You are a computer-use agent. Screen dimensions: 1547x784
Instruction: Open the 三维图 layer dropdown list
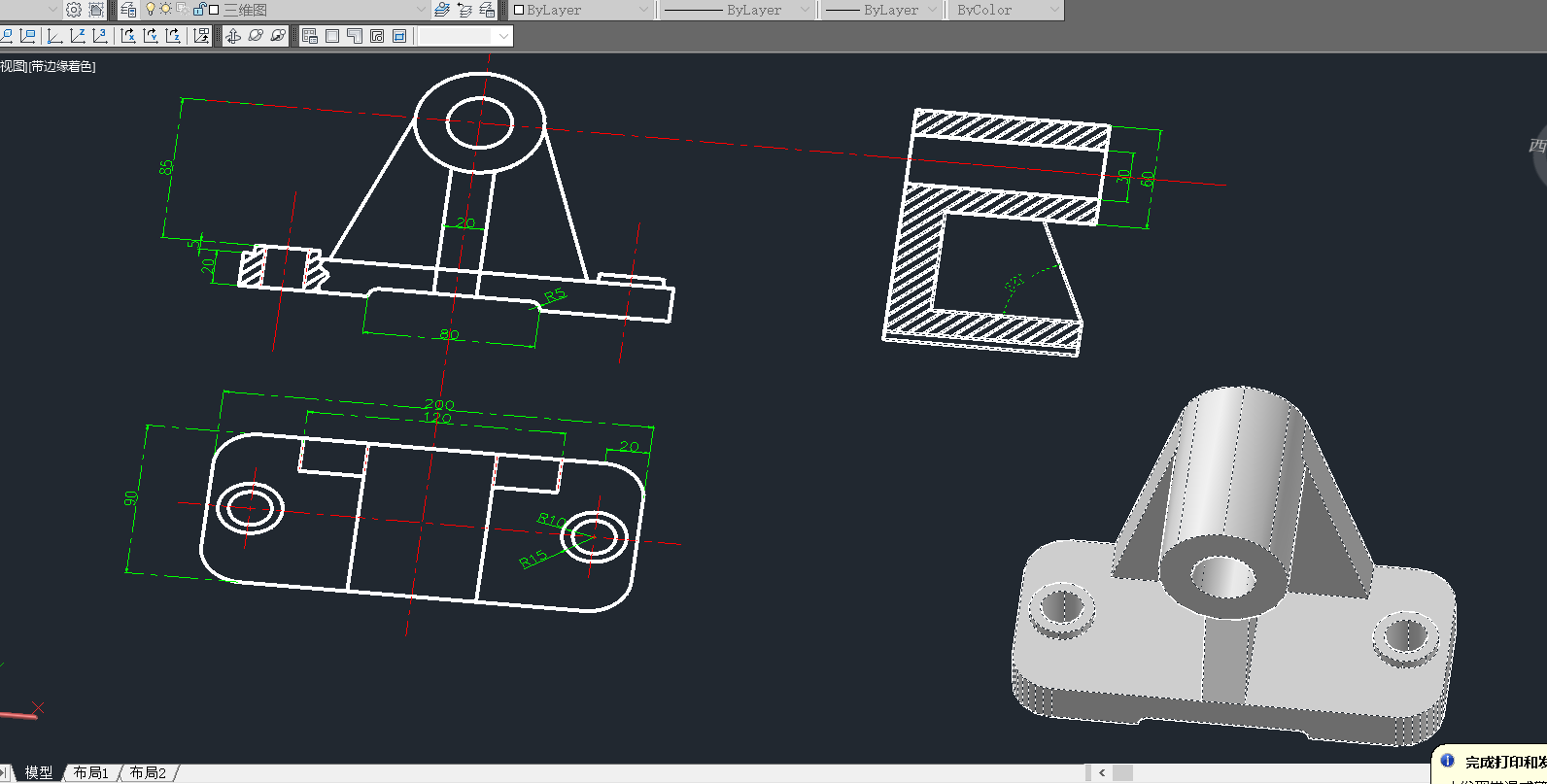click(420, 10)
